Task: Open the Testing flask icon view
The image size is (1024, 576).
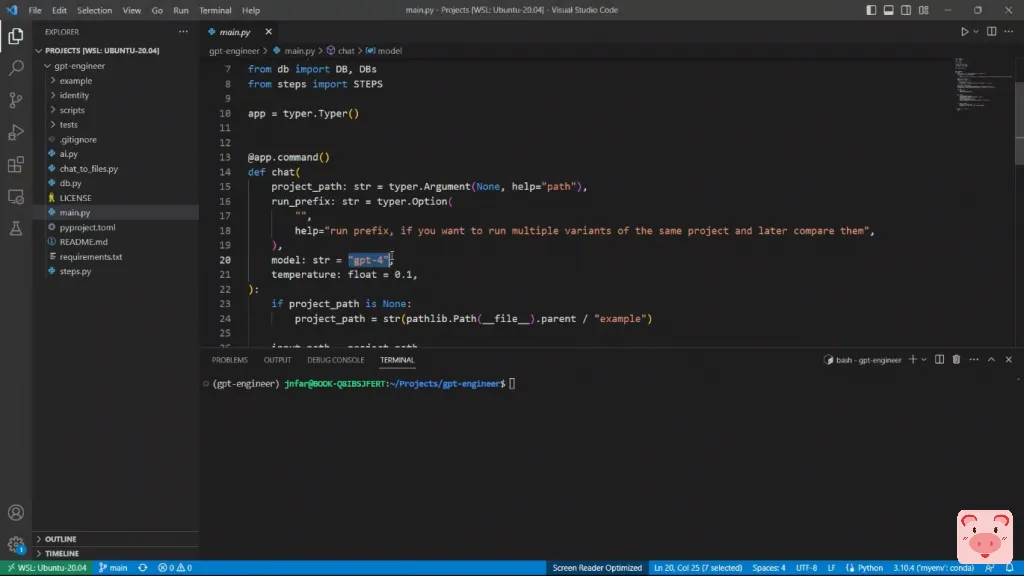Action: tap(16, 229)
